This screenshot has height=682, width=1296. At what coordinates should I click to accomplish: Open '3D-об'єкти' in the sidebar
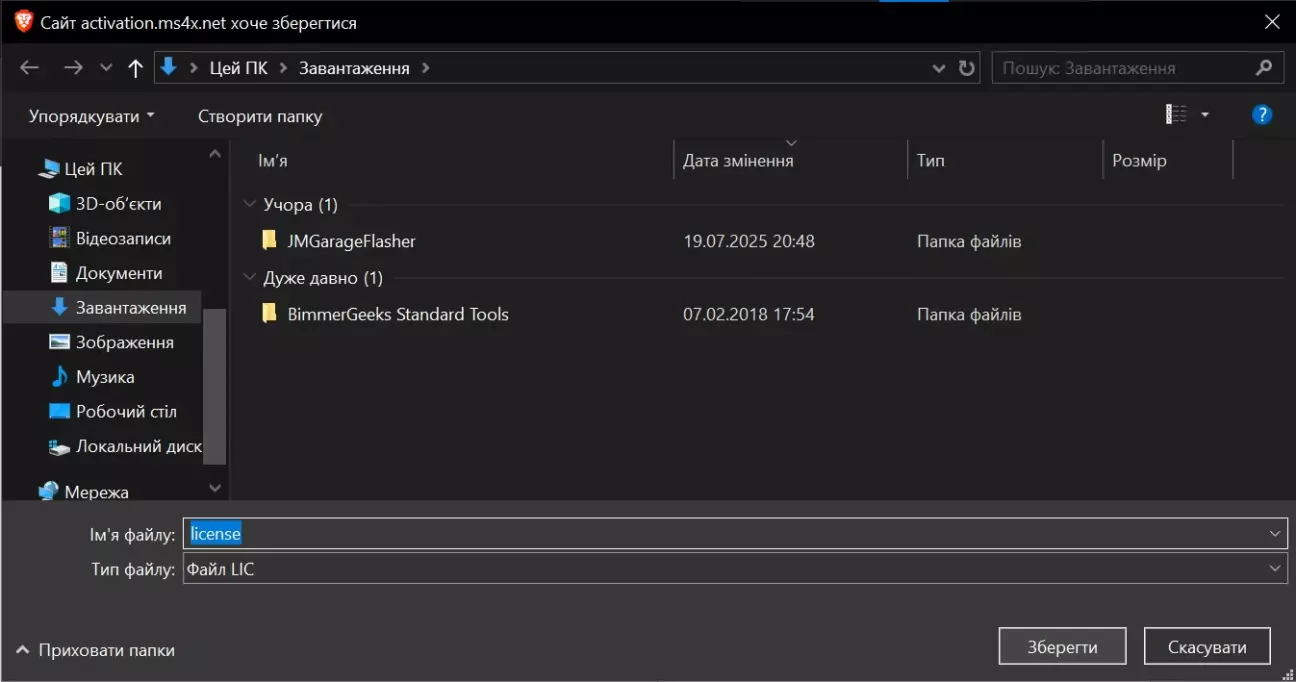click(118, 204)
